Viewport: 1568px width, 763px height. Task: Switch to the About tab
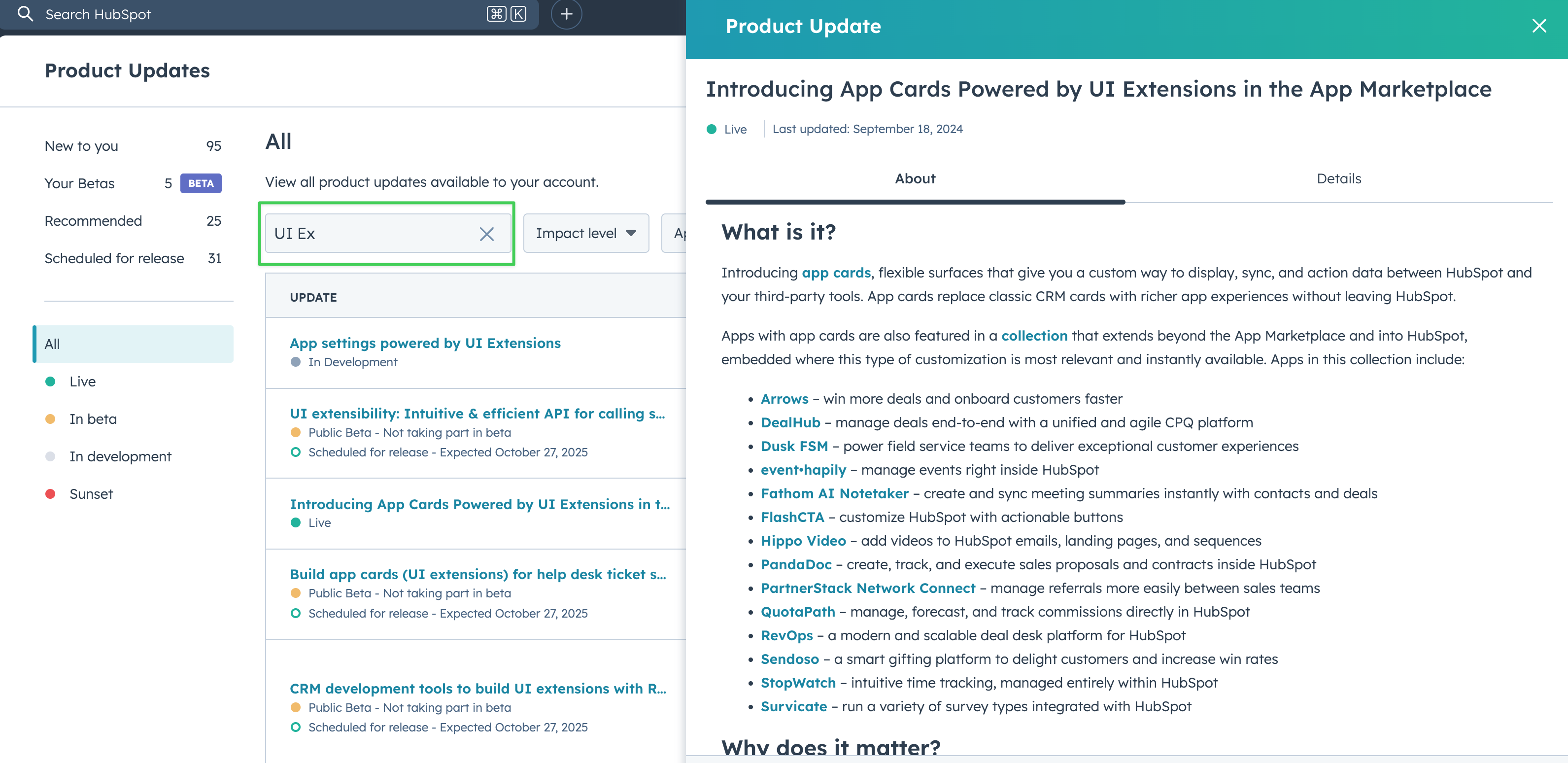pyautogui.click(x=915, y=178)
